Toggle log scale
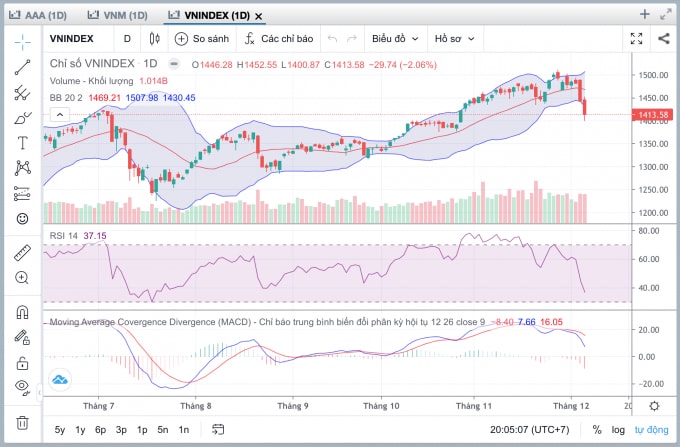The image size is (680, 447). pos(618,430)
